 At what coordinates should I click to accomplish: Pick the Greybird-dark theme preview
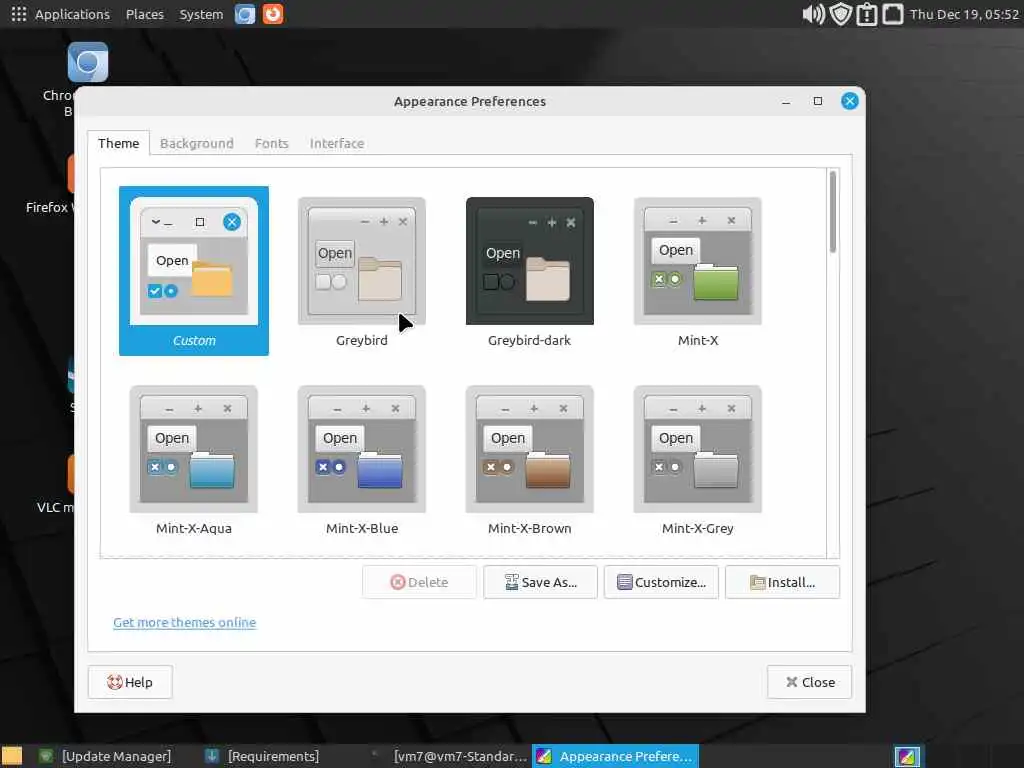pyautogui.click(x=529, y=261)
